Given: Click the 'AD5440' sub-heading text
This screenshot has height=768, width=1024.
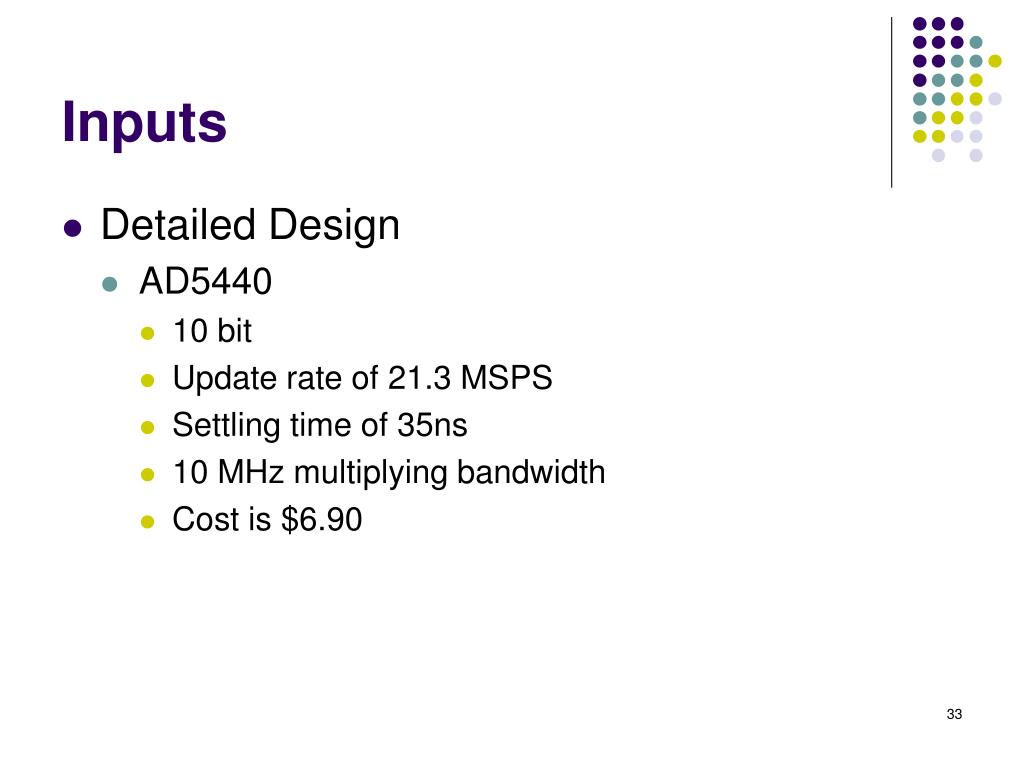Looking at the screenshot, I should pos(206,281).
